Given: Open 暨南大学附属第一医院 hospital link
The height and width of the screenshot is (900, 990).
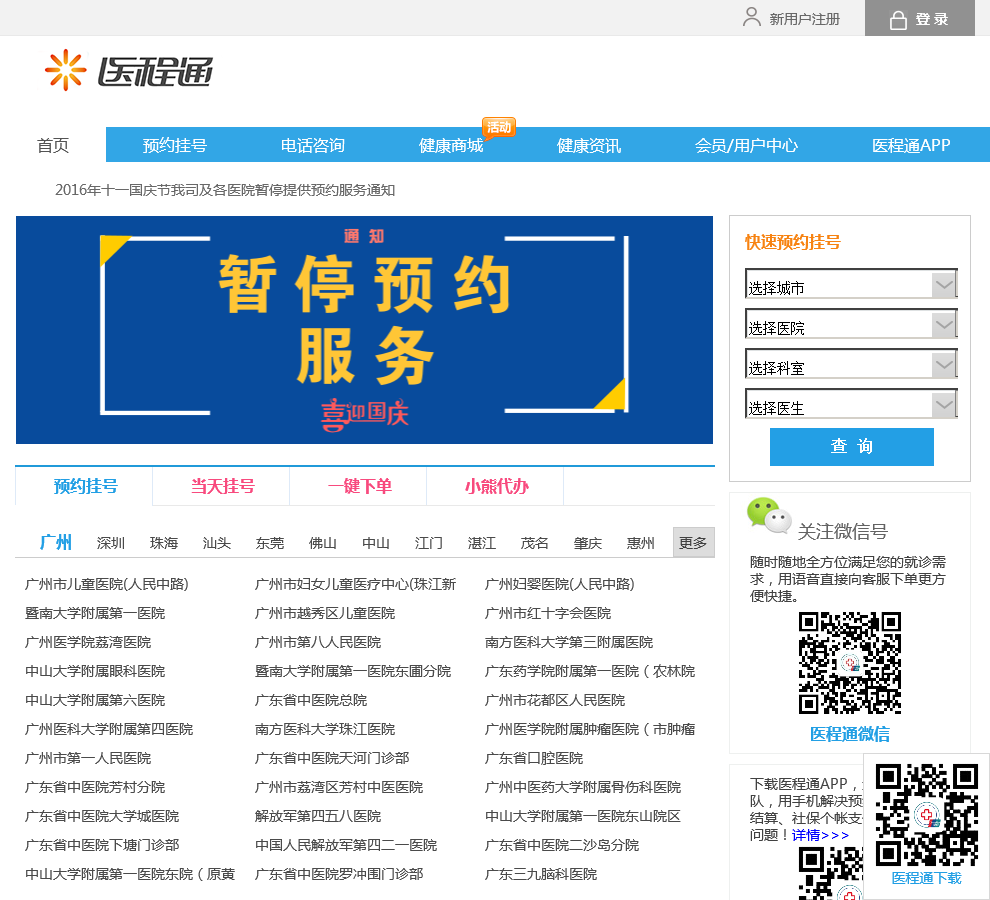Looking at the screenshot, I should 95,613.
